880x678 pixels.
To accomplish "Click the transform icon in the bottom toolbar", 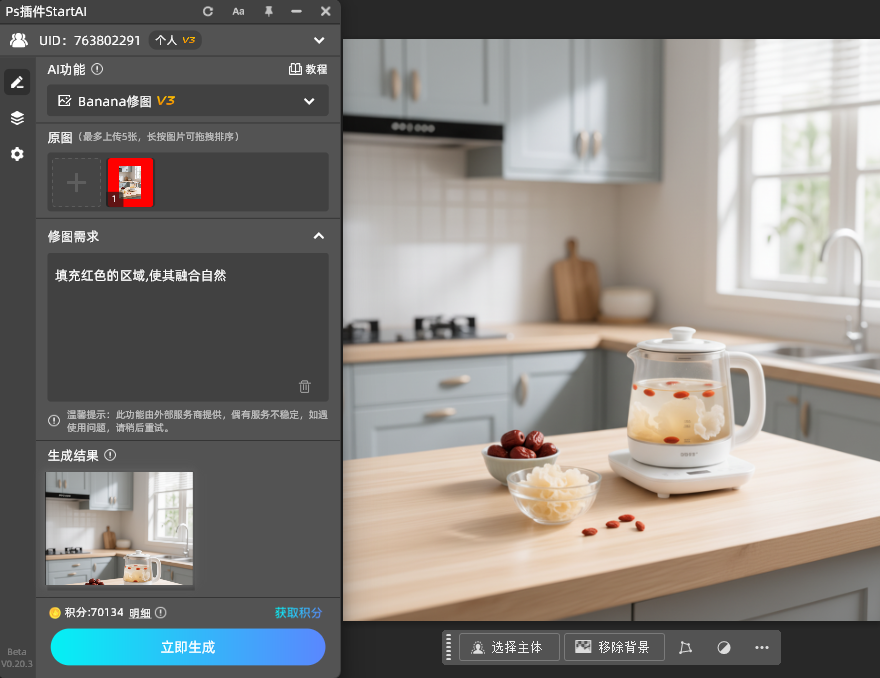I will point(685,647).
